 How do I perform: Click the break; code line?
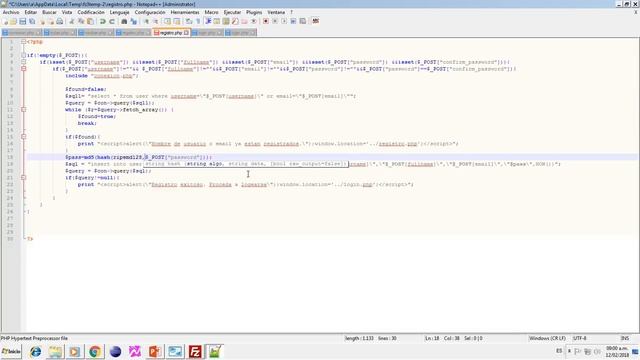[87, 123]
